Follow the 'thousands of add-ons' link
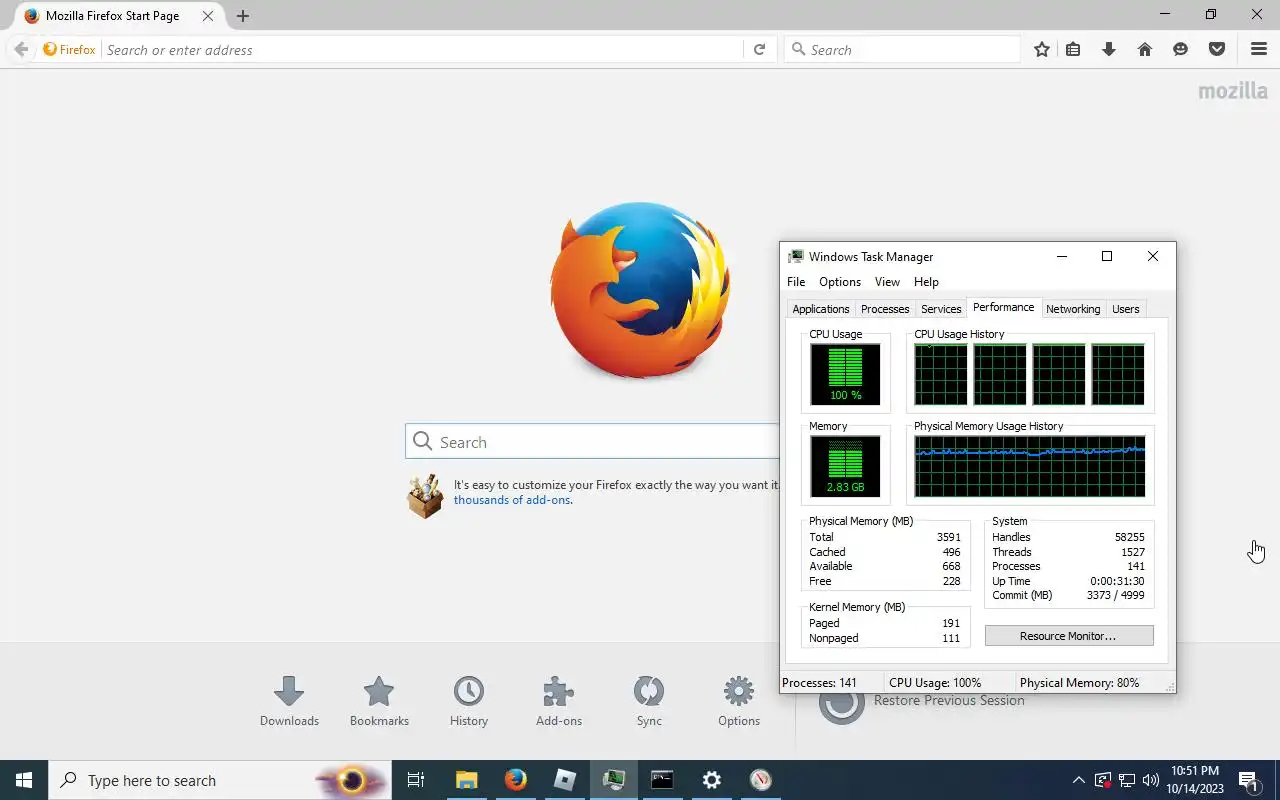 coord(512,500)
